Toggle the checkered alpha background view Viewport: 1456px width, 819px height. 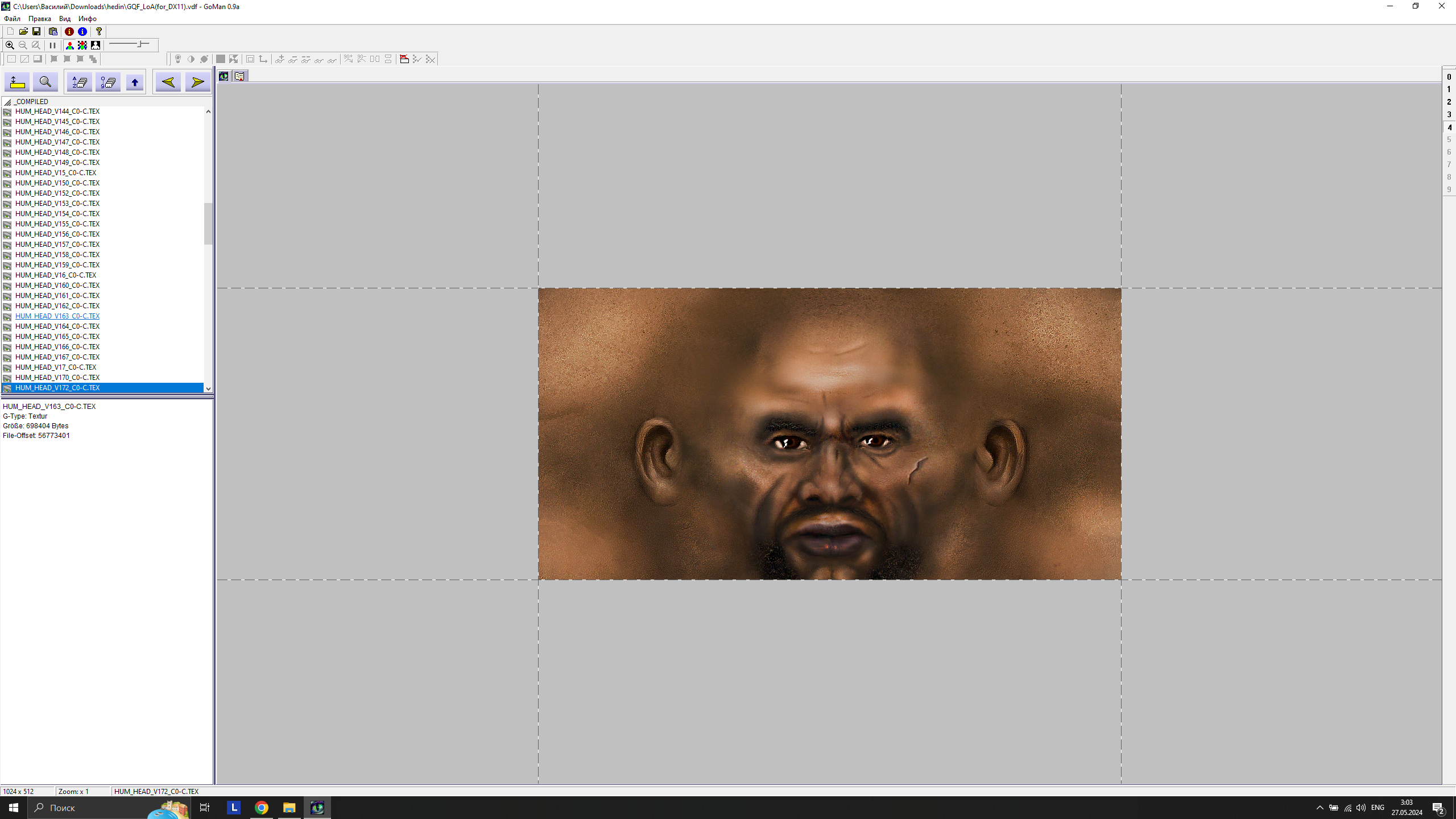82,45
